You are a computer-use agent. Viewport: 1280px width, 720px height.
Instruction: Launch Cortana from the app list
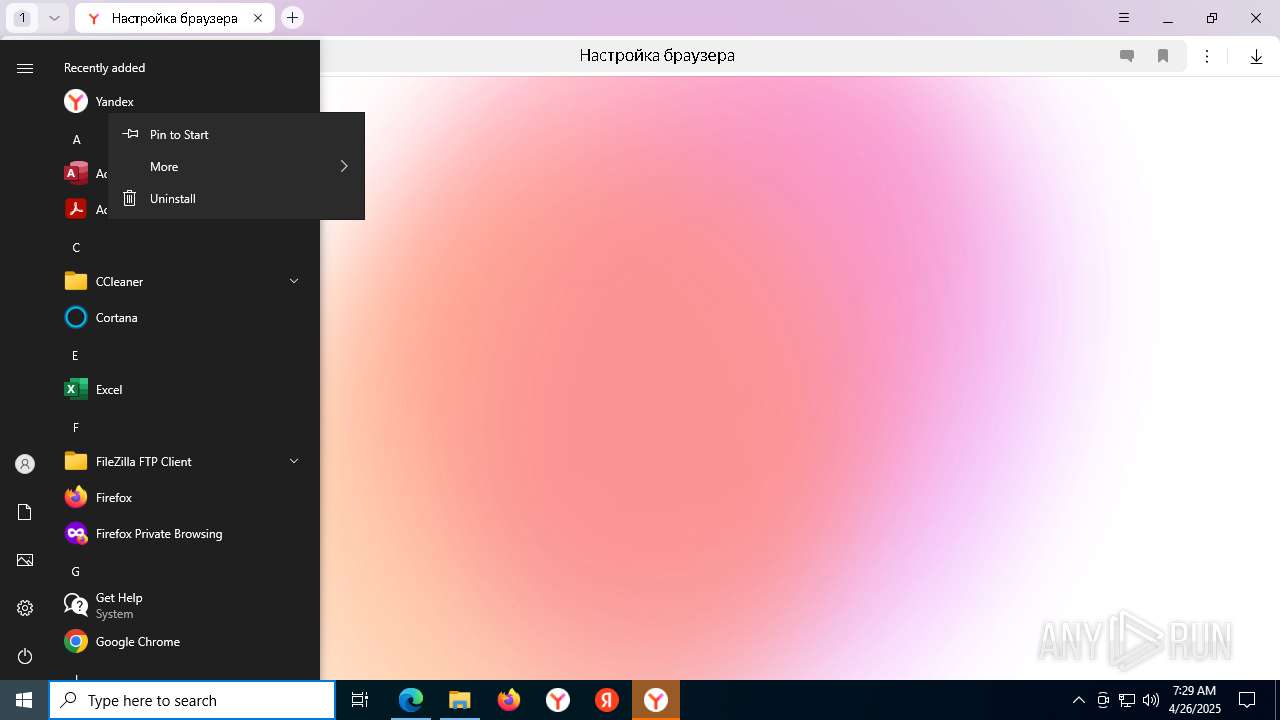click(184, 317)
